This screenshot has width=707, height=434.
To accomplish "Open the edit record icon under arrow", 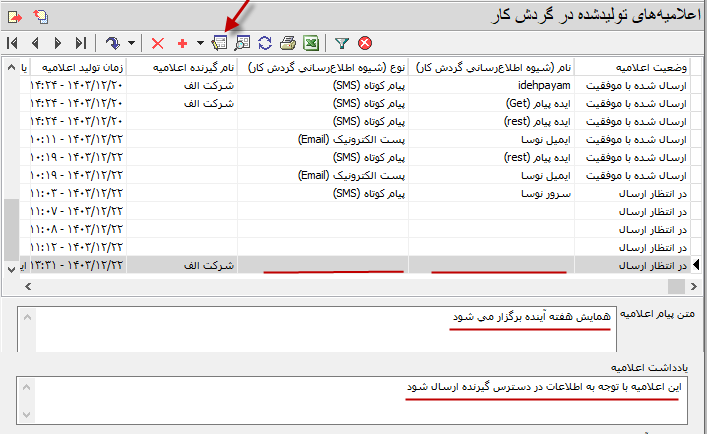I will (220, 43).
